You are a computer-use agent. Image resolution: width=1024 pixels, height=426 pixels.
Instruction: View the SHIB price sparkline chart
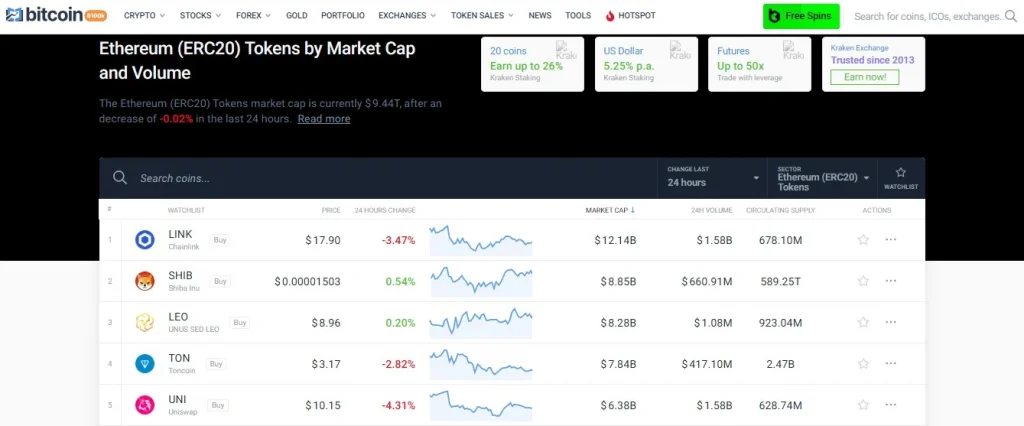pos(481,281)
